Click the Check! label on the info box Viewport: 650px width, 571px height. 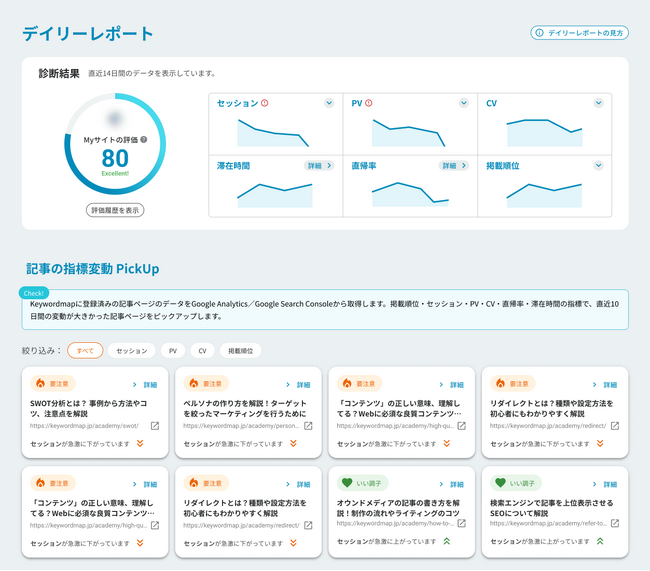[34, 293]
